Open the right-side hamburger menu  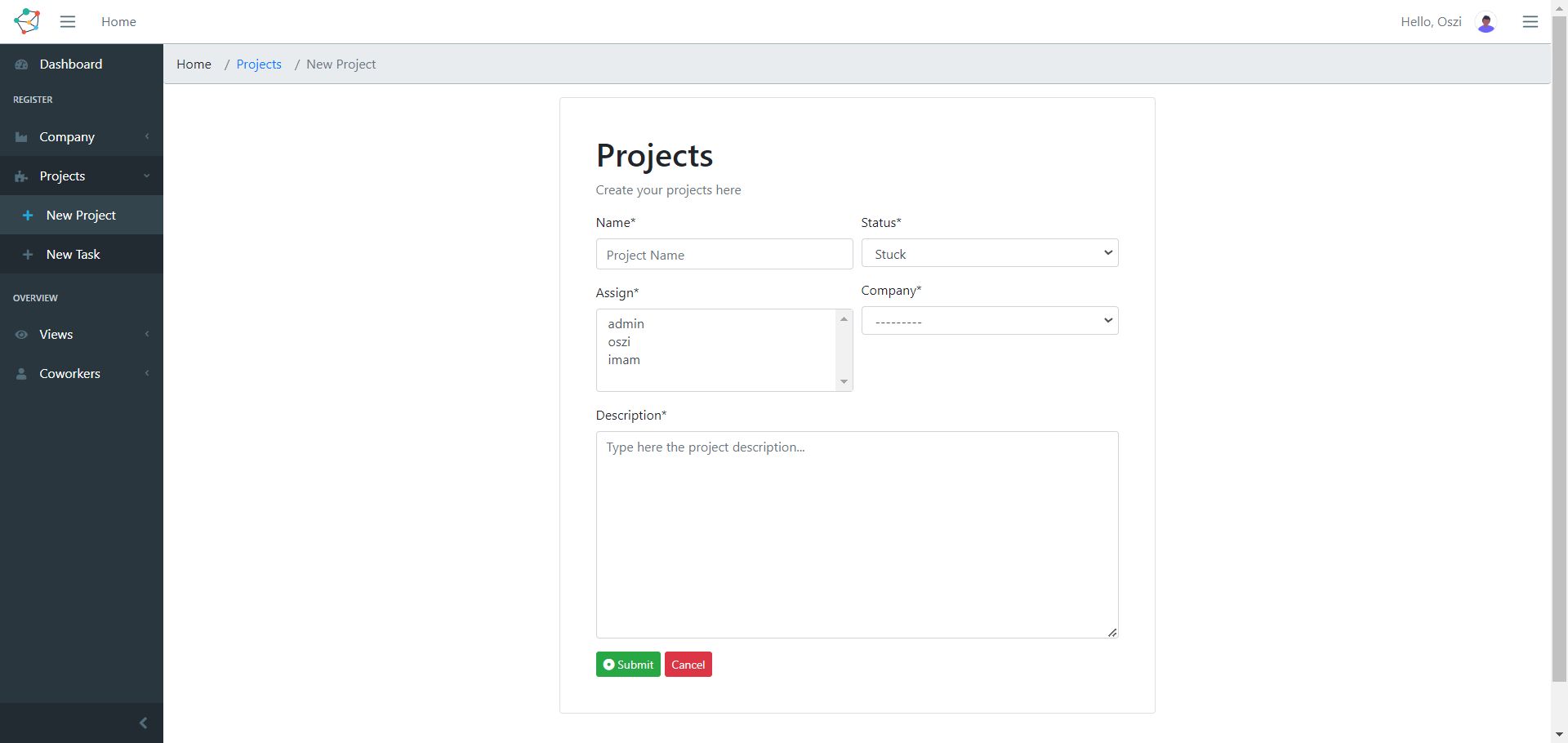tap(1530, 22)
